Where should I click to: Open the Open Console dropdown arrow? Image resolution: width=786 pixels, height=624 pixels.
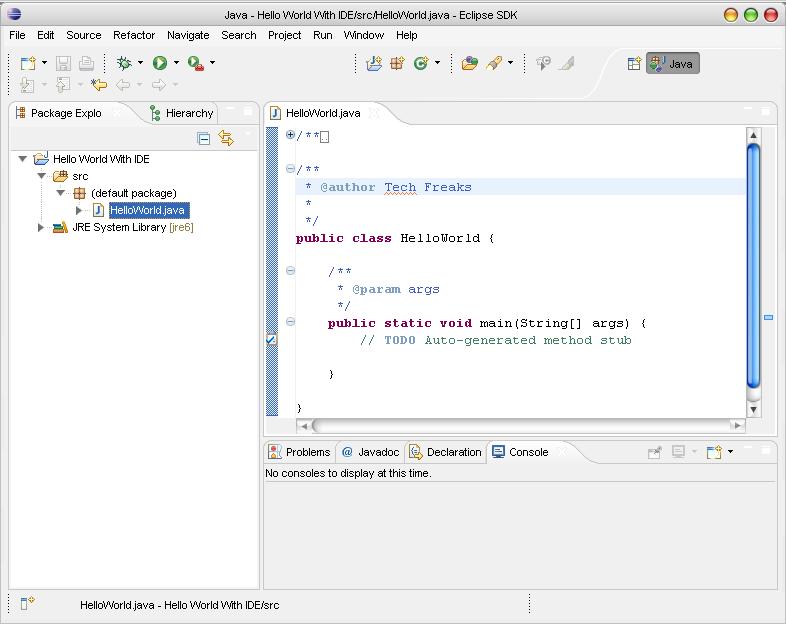point(730,452)
